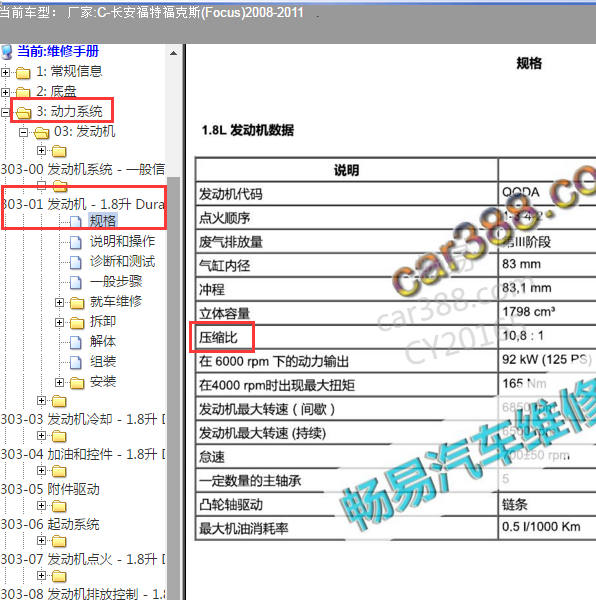Click the 83 mm value cell
596x600 pixels.
tap(547, 264)
